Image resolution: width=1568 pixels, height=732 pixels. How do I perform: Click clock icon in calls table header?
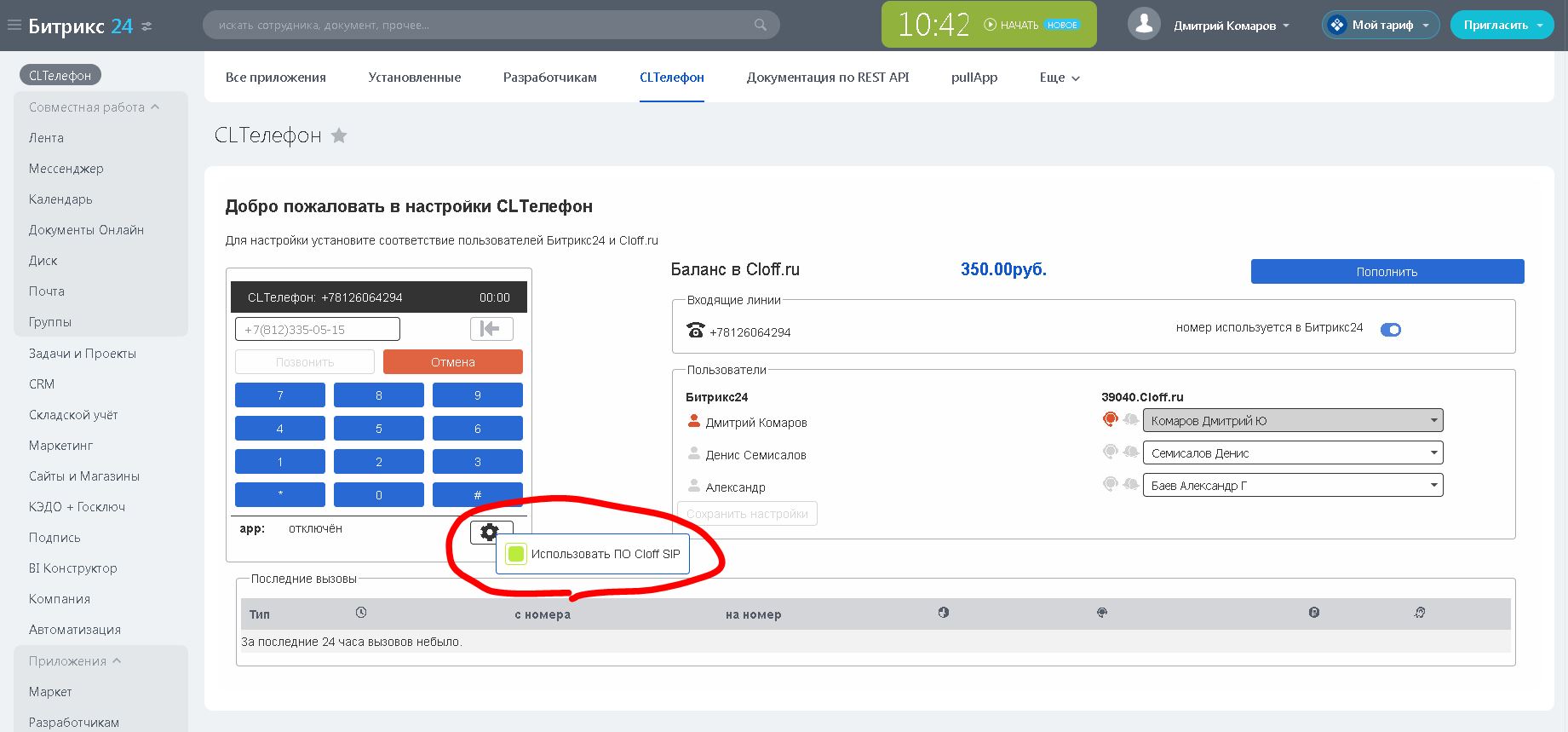(361, 613)
